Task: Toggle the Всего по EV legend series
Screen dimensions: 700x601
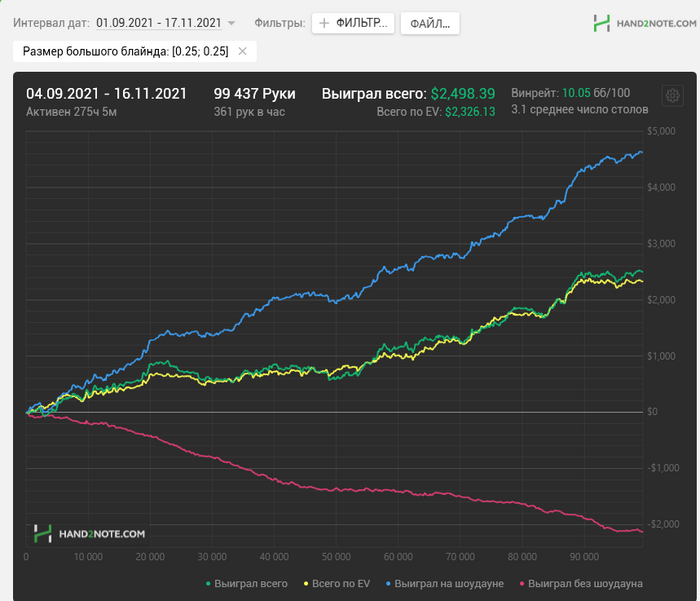Action: pyautogui.click(x=337, y=584)
